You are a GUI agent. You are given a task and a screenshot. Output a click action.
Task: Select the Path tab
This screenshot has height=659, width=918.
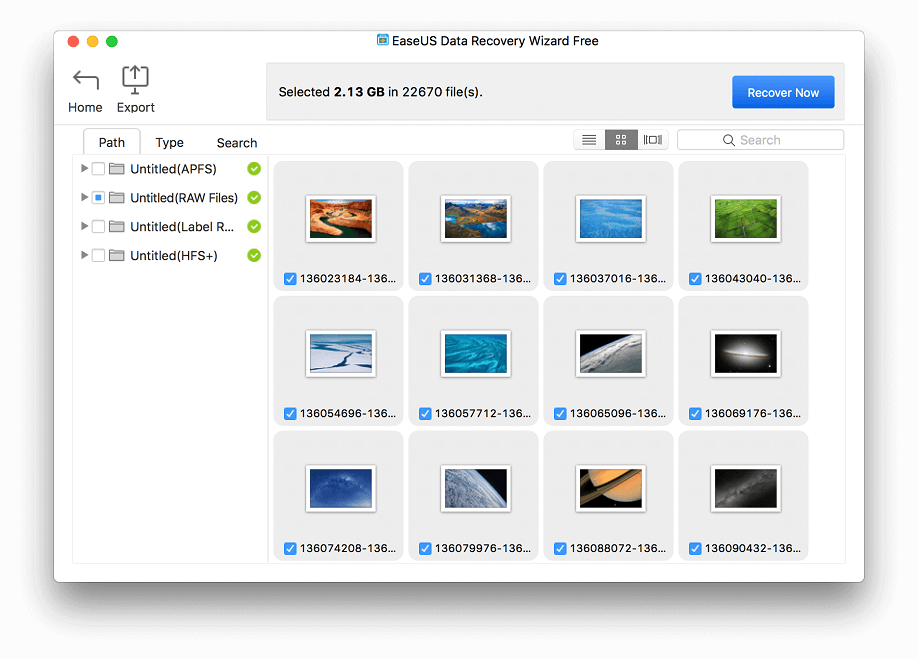[111, 141]
